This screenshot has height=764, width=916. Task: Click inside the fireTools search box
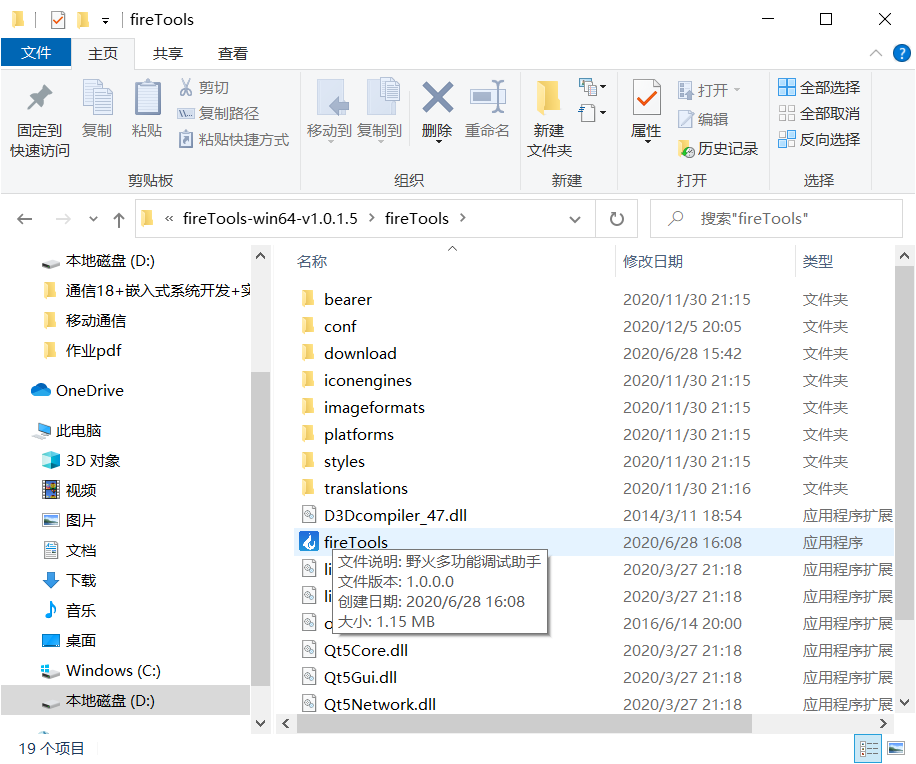pyautogui.click(x=775, y=218)
